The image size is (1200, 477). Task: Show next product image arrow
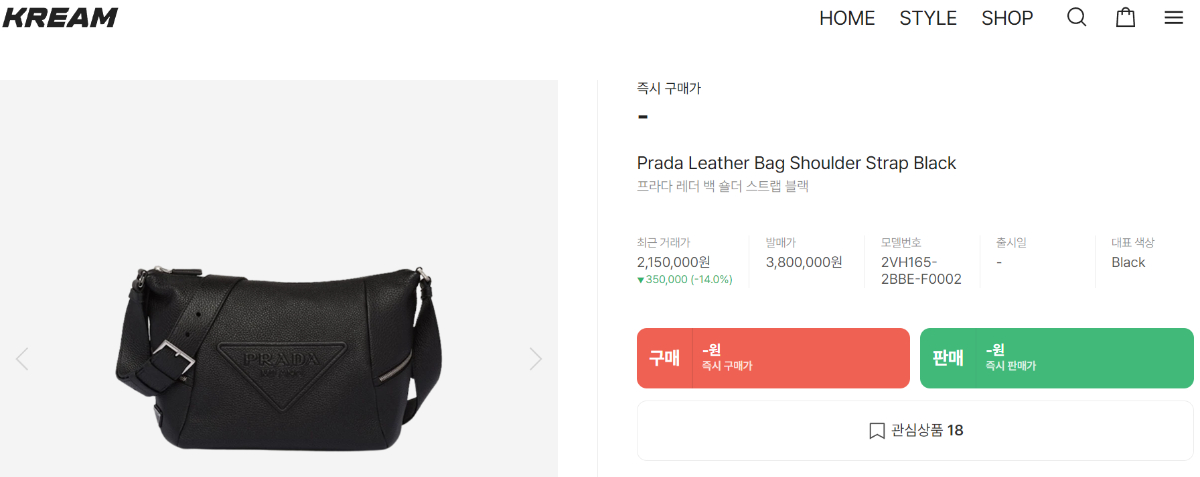pos(536,358)
